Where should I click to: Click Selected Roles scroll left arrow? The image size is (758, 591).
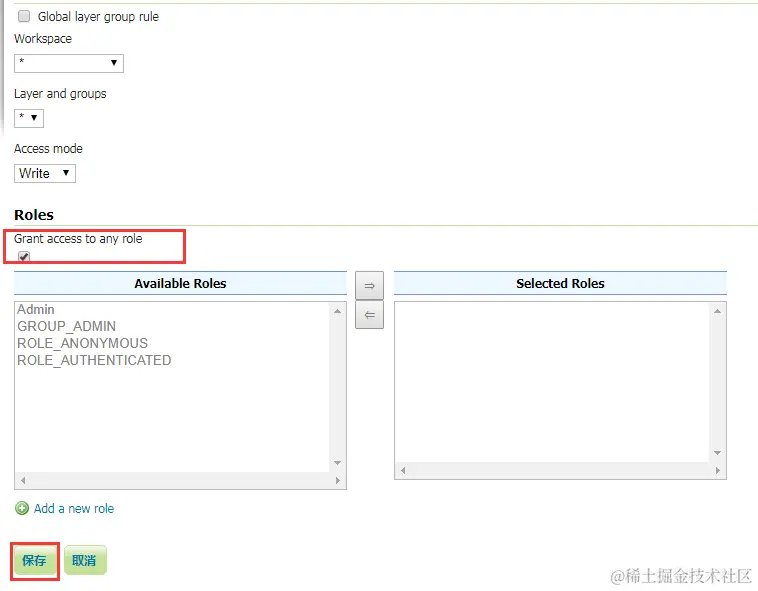403,470
